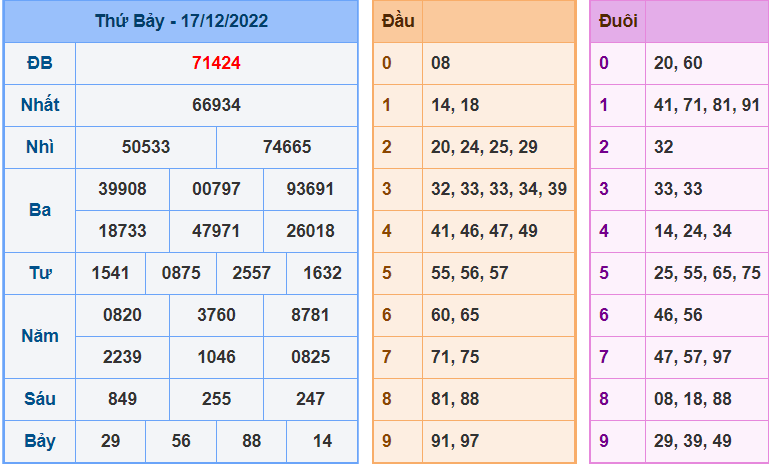Select the Đầu table value '08'

pyautogui.click(x=440, y=63)
